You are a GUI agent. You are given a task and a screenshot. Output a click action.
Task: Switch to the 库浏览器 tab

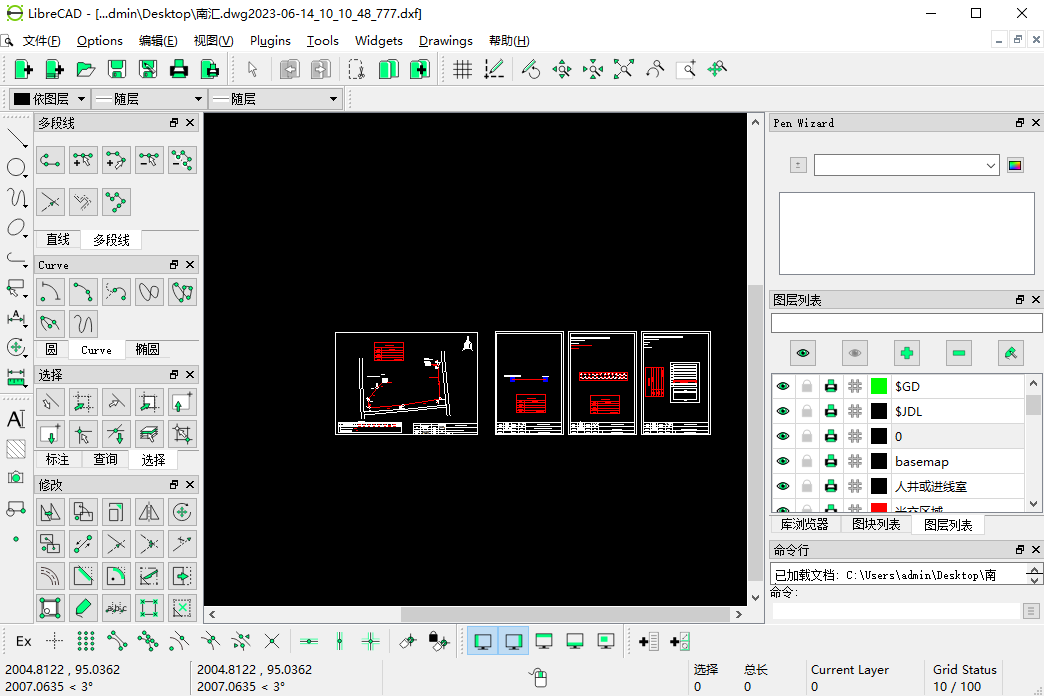[x=804, y=524]
